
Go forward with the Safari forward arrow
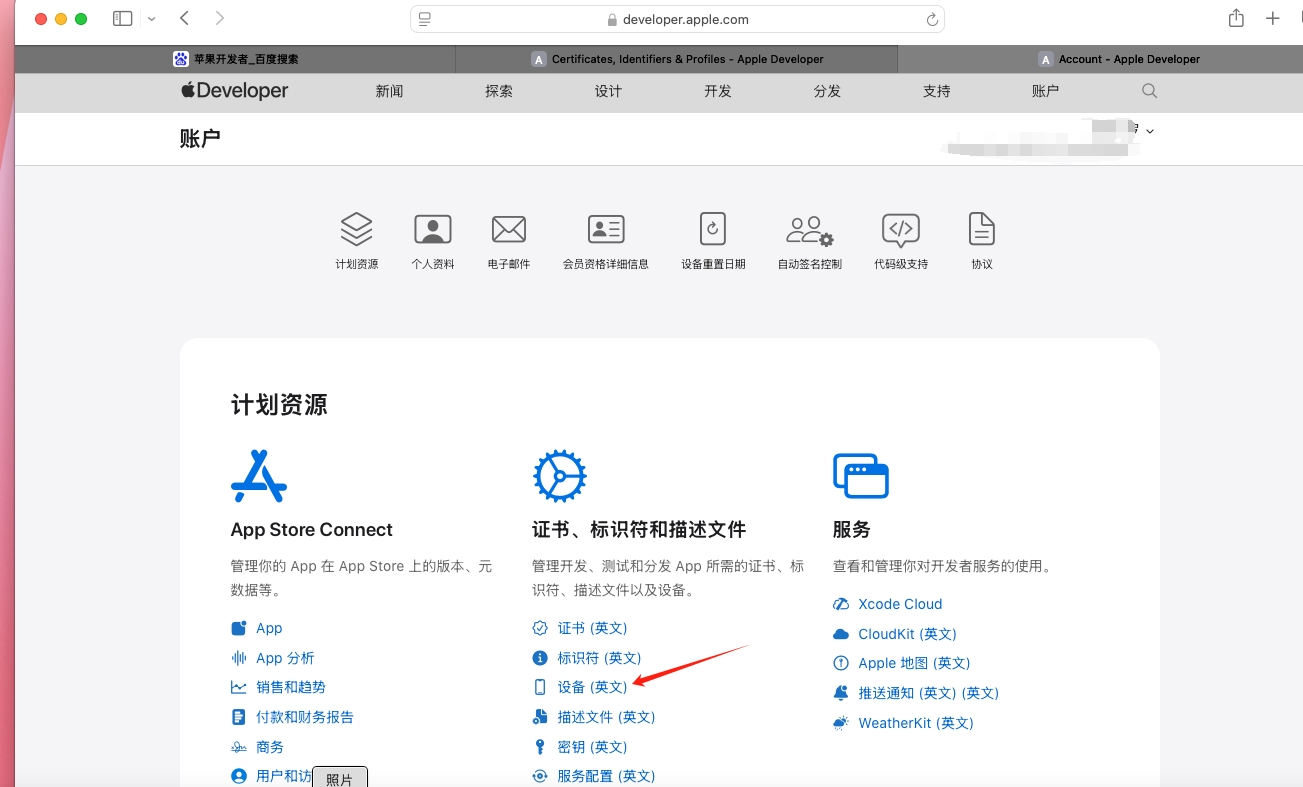(220, 19)
